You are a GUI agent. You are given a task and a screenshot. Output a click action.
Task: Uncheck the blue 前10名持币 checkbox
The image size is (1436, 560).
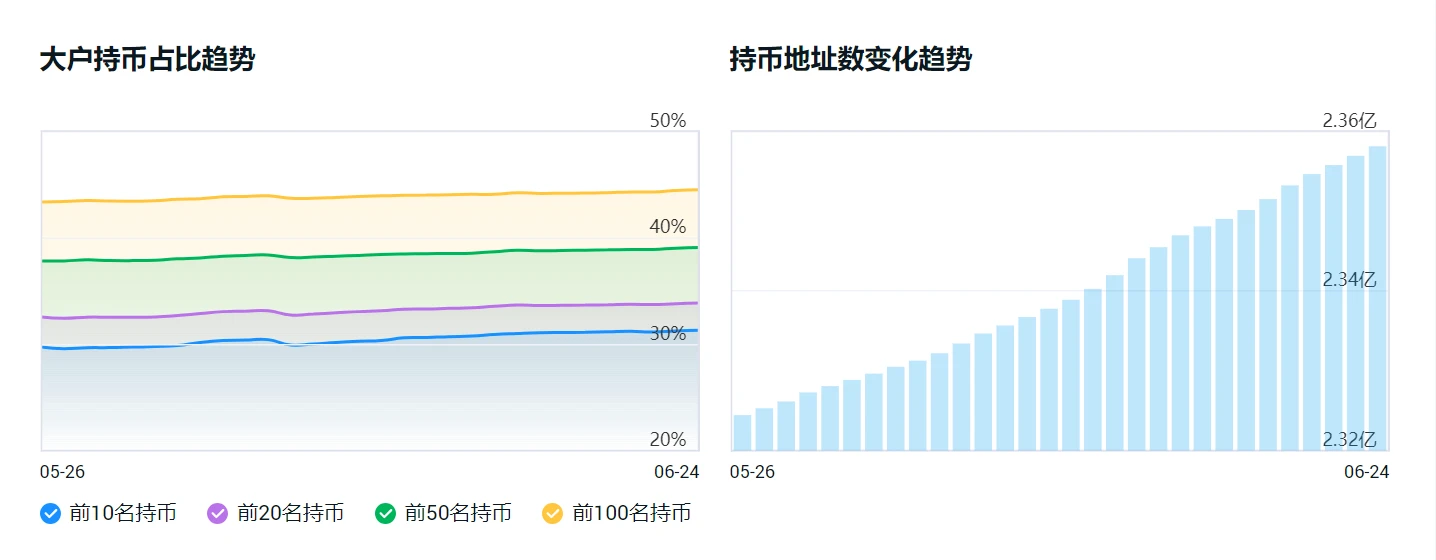click(x=51, y=514)
